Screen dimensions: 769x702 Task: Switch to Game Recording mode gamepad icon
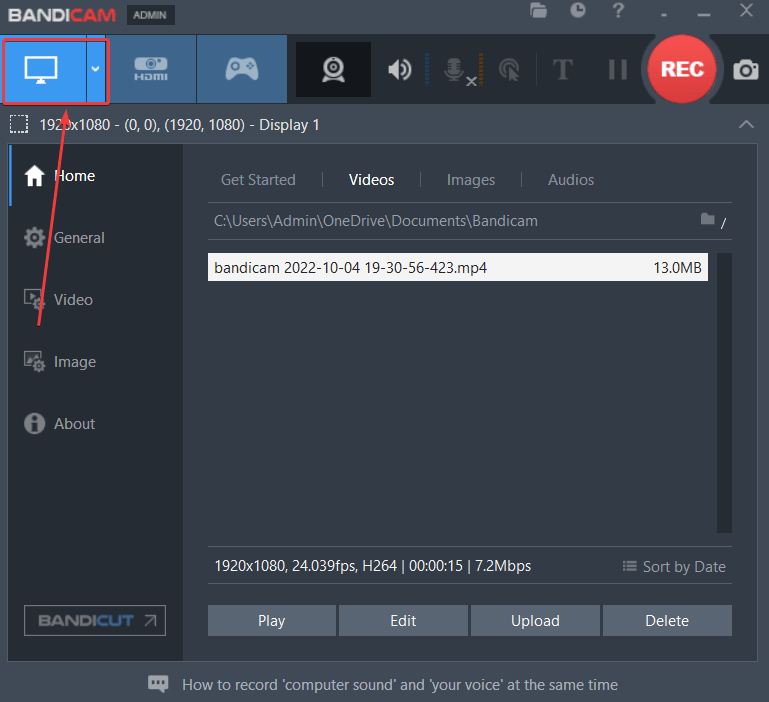[x=242, y=69]
